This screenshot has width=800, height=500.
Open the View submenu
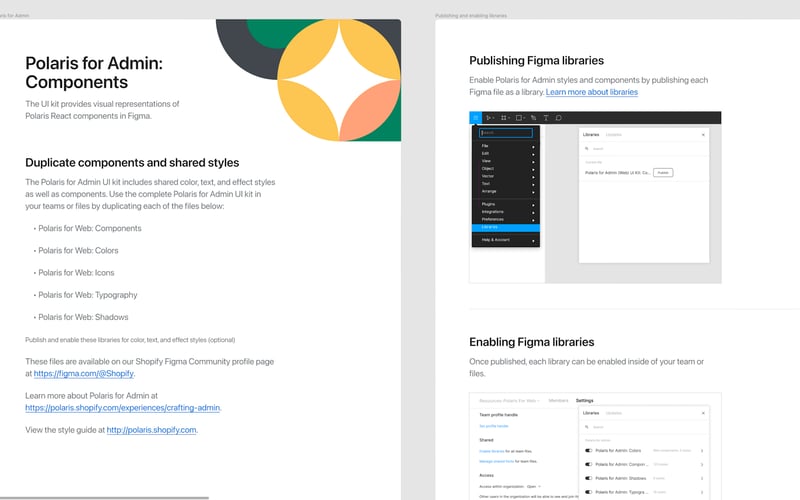coord(506,161)
